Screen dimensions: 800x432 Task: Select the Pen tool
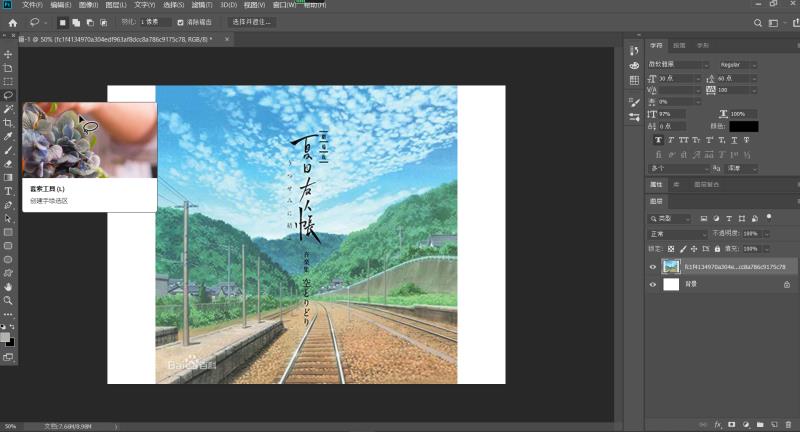[8, 205]
